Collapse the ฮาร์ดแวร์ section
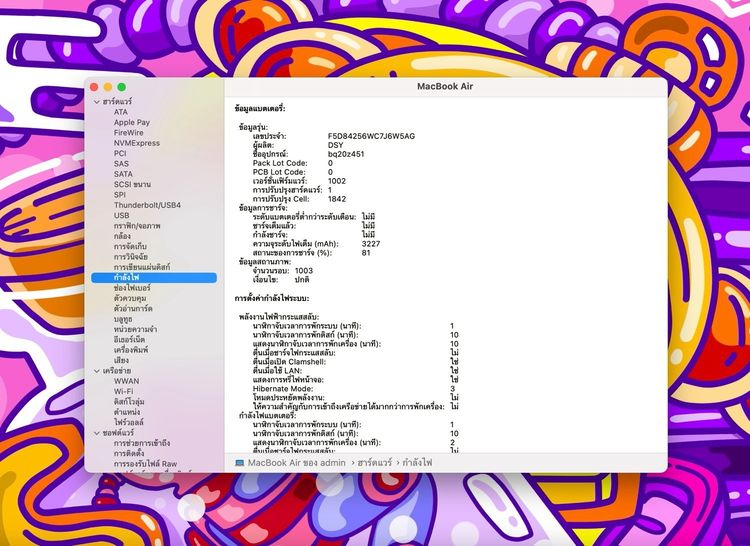The width and height of the screenshot is (750, 546). coord(96,102)
